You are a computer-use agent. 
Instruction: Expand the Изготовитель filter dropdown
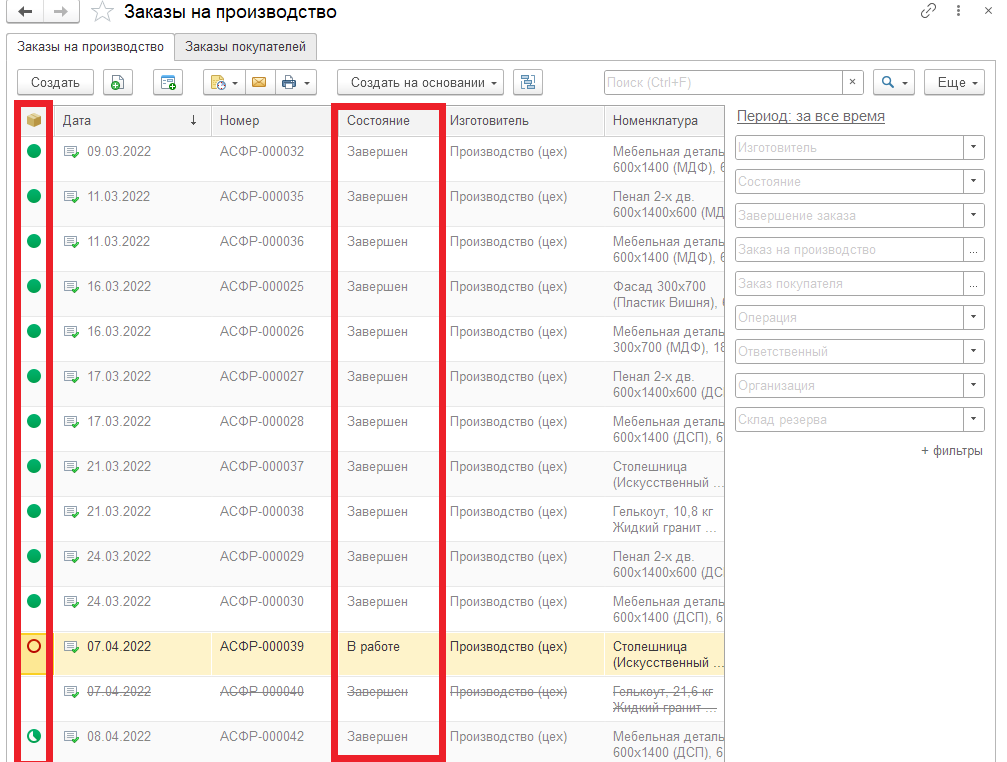[x=974, y=147]
